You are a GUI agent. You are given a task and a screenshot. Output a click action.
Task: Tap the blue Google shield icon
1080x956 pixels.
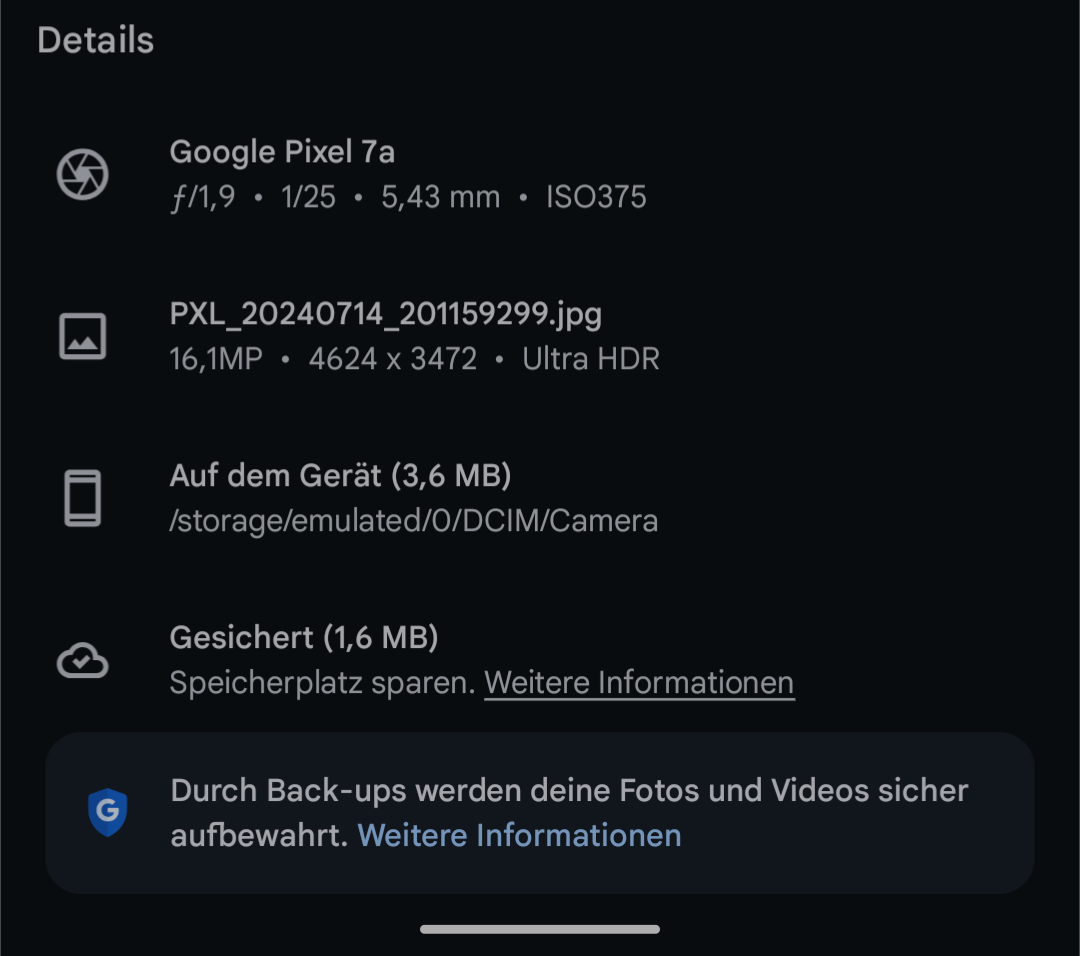[x=107, y=812]
